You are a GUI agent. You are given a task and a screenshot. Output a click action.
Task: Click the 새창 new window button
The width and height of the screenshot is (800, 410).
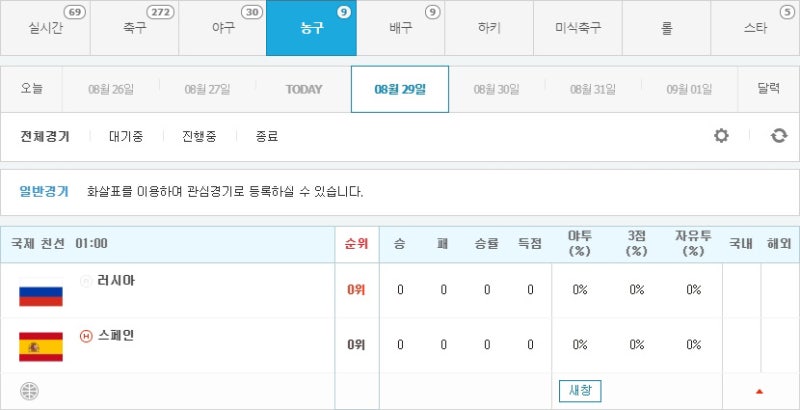click(580, 391)
